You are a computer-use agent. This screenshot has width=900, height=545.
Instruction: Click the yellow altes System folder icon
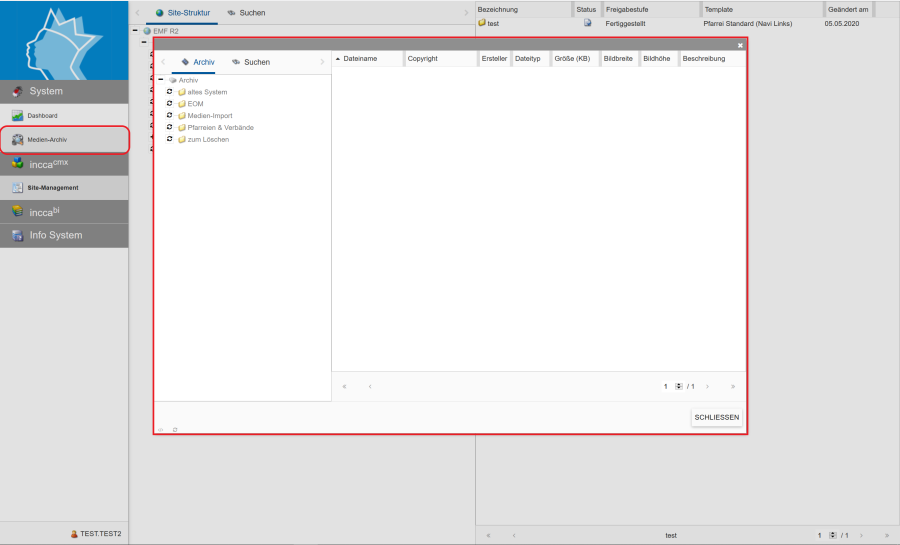[182, 92]
